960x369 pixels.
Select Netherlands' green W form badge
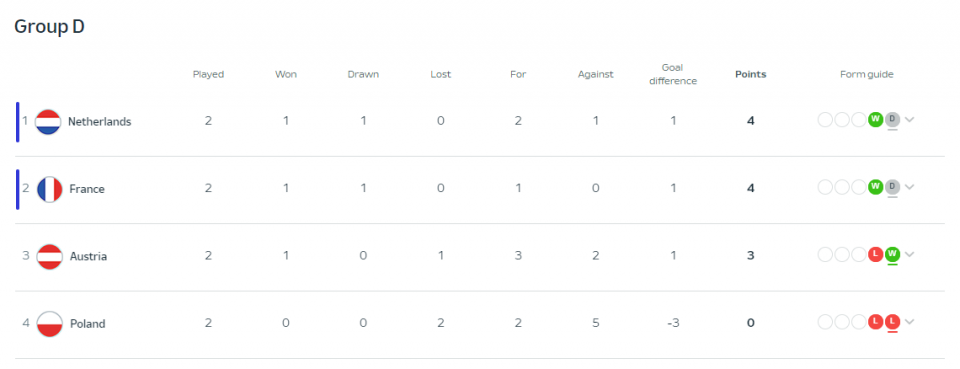point(876,119)
